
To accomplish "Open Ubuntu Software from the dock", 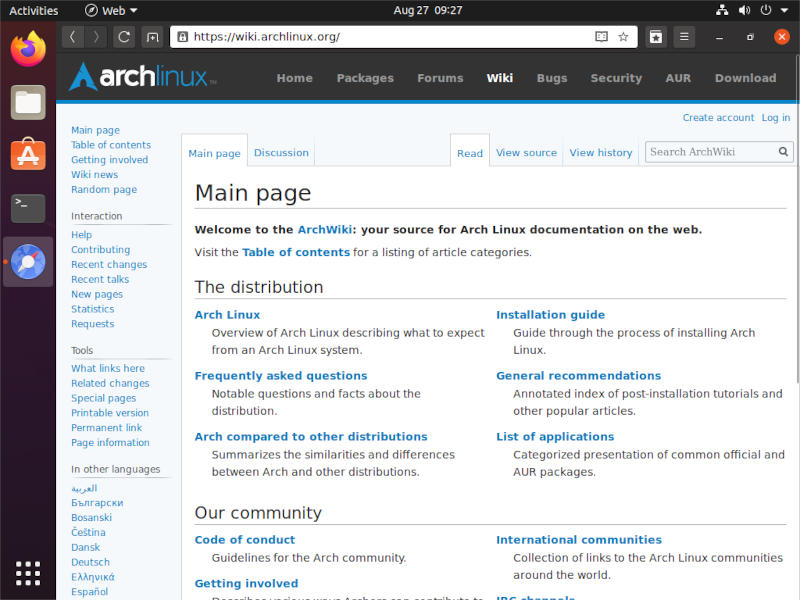I will pyautogui.click(x=27, y=155).
